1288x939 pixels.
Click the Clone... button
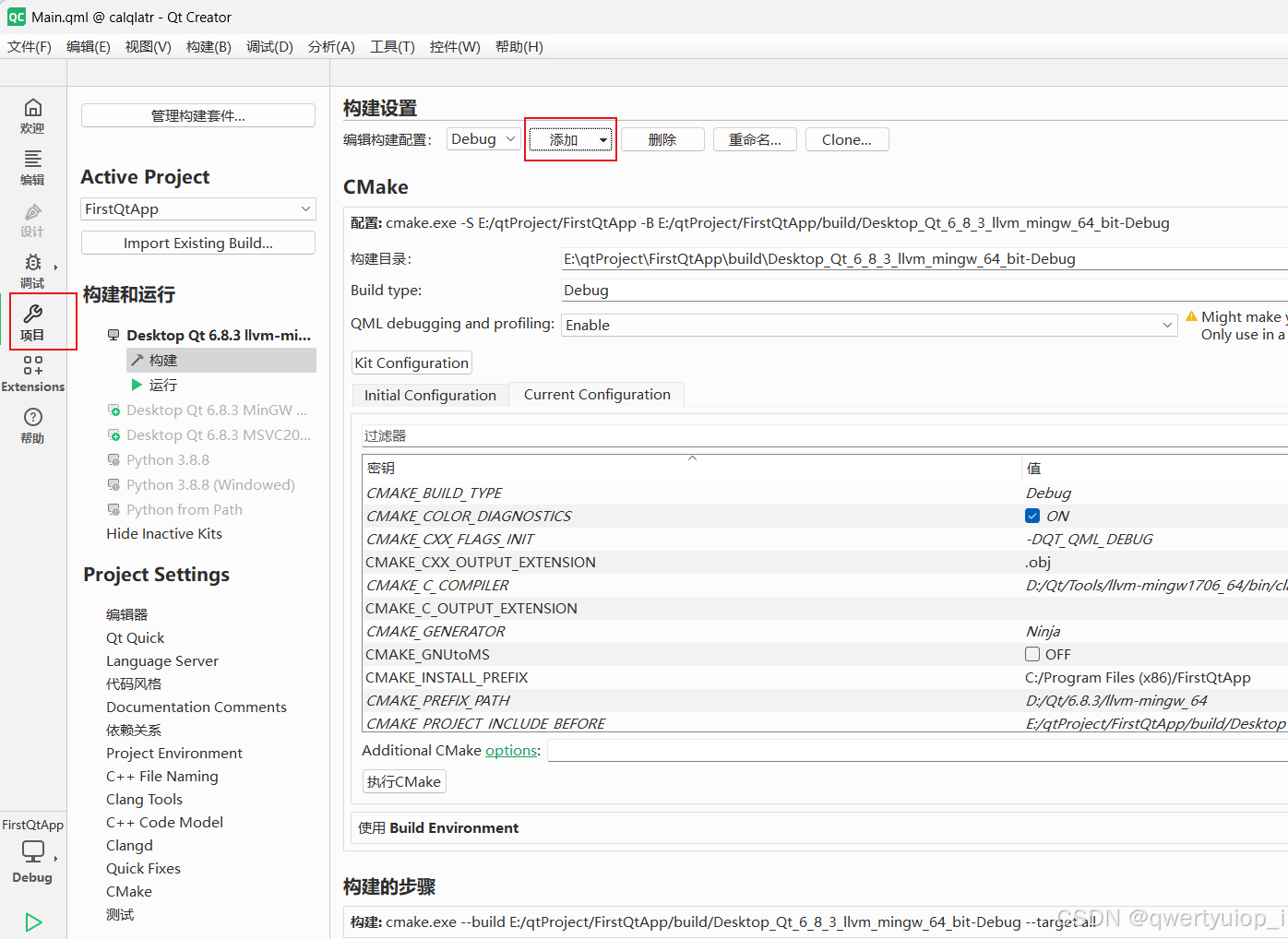[x=847, y=139]
